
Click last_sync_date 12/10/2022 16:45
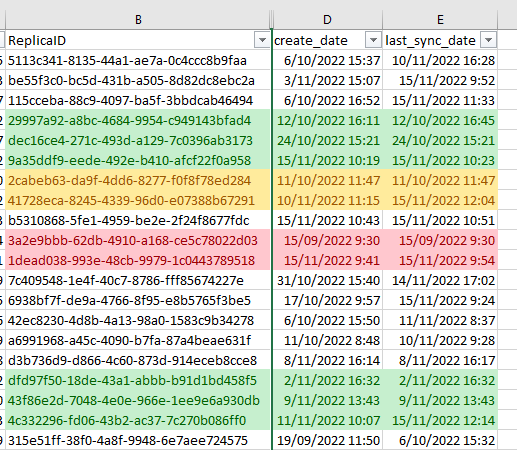440,120
